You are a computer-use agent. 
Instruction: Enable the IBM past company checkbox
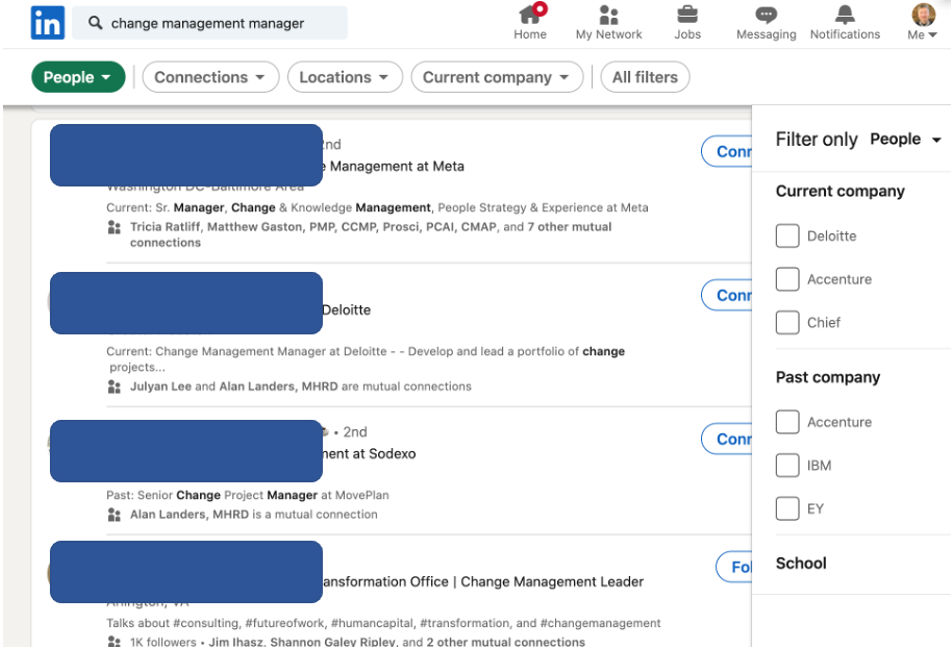coord(788,465)
